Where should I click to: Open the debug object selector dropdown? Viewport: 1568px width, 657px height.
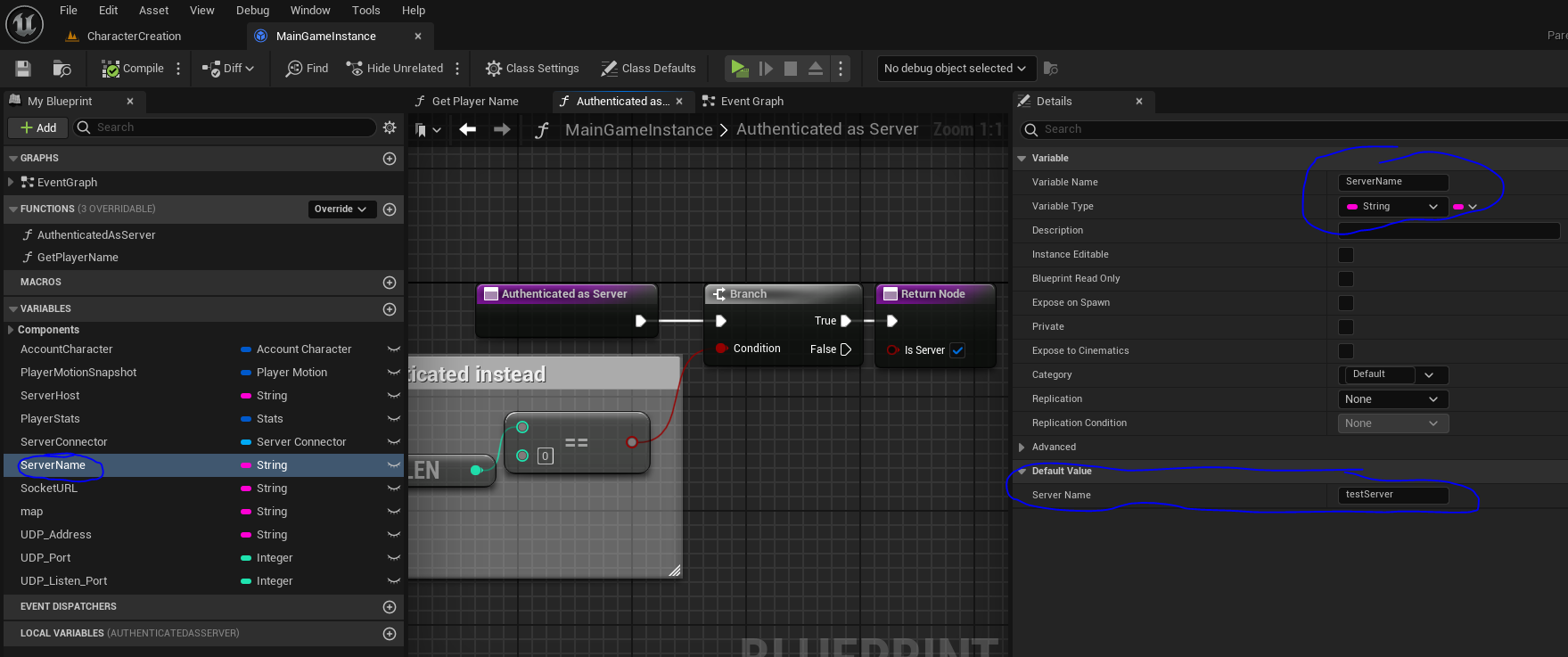[955, 69]
